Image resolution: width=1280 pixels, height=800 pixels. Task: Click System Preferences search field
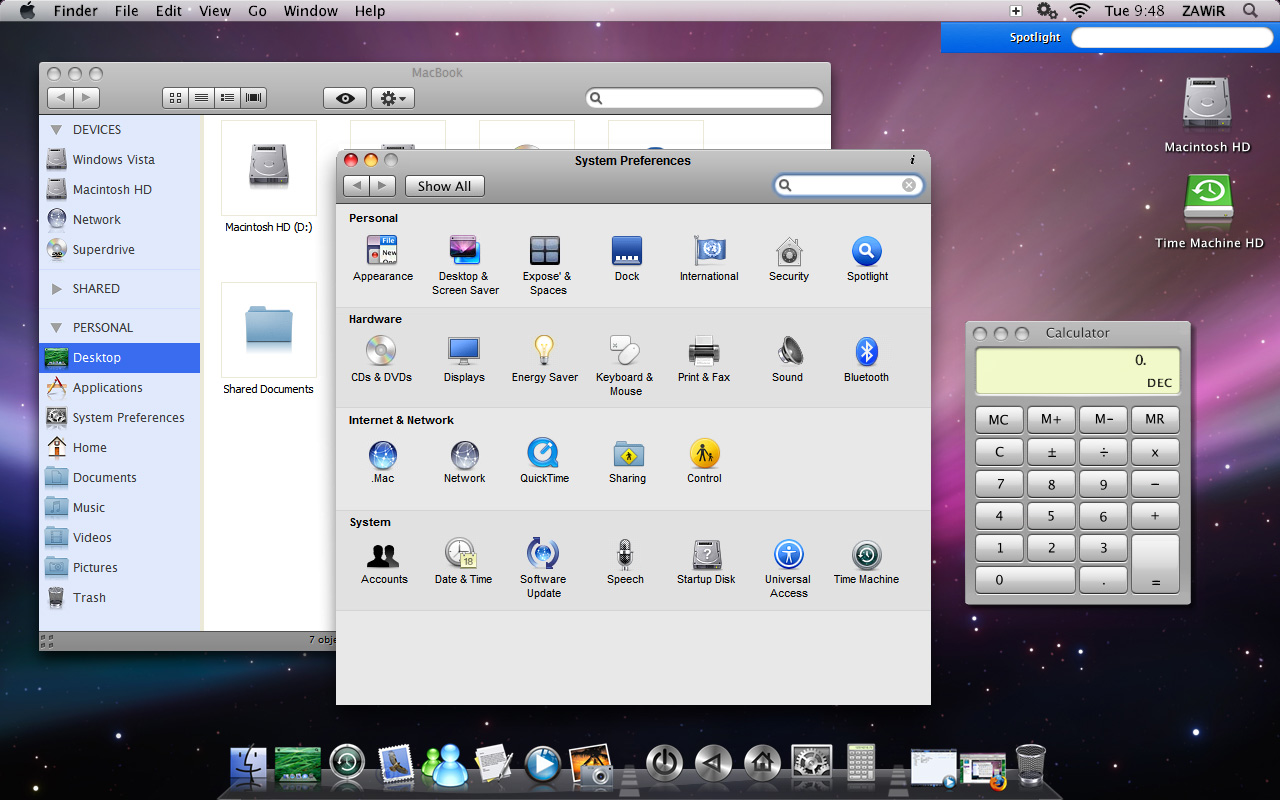848,185
